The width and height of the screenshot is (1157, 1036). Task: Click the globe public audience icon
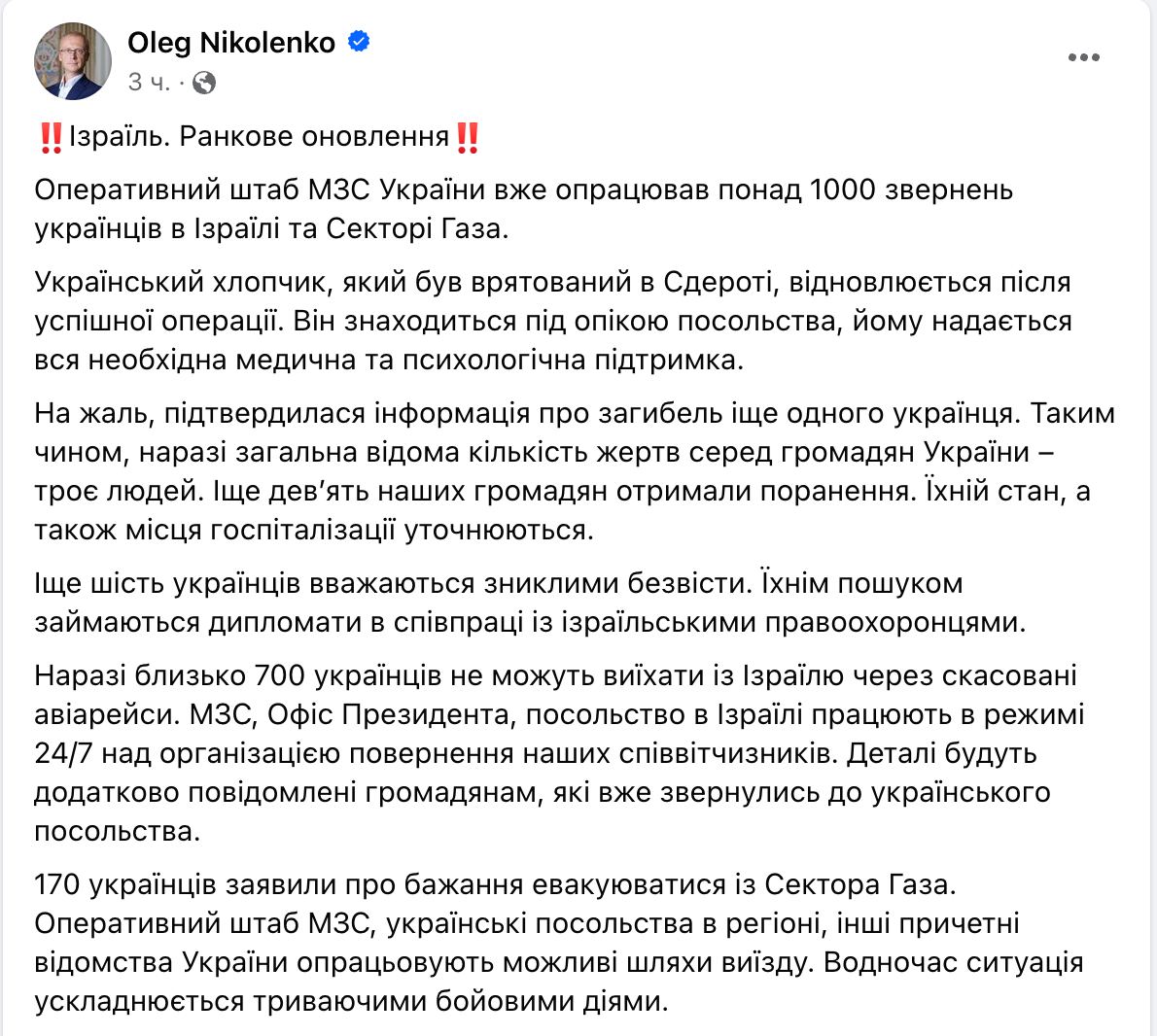204,83
